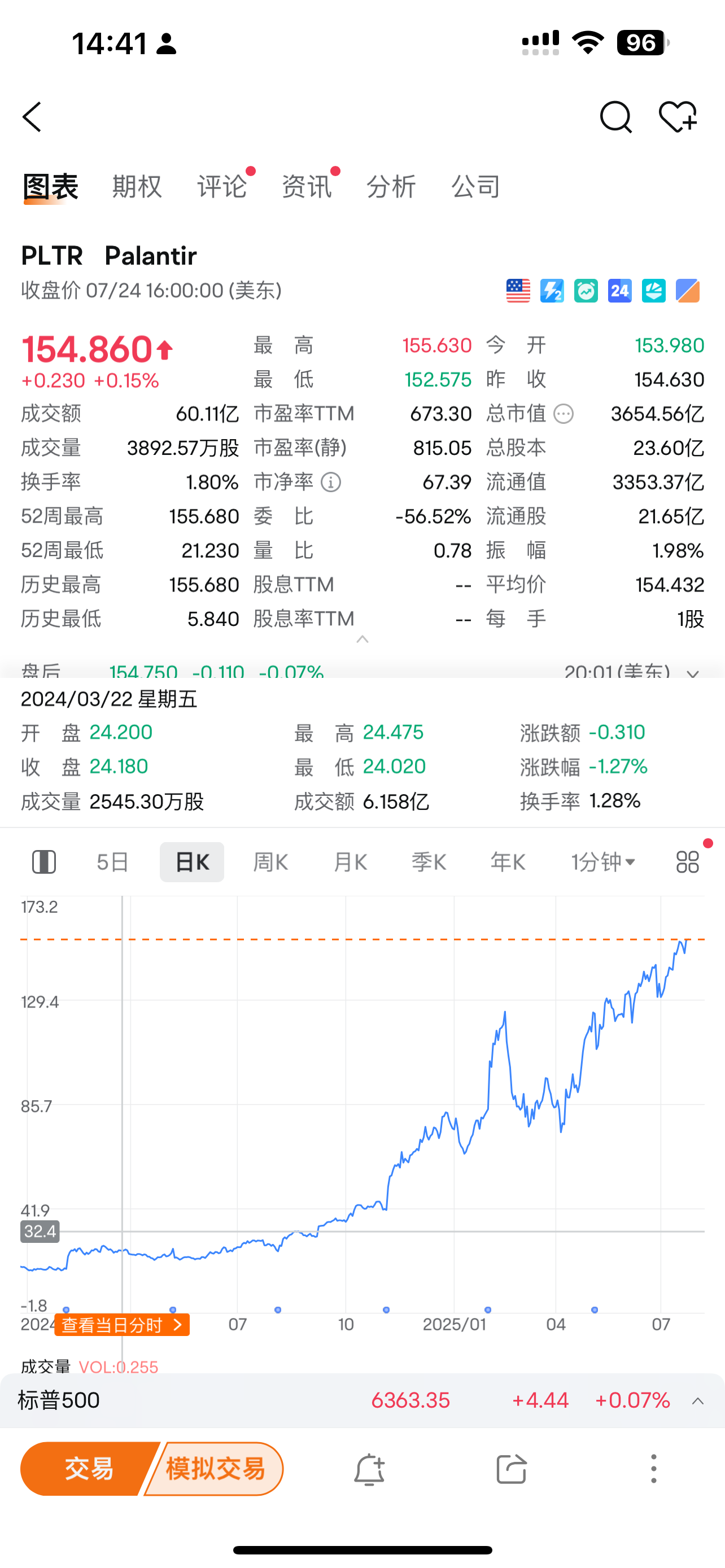Tap the 2024/03/22 星期五 date label
The height and width of the screenshot is (1568, 725).
110,699
